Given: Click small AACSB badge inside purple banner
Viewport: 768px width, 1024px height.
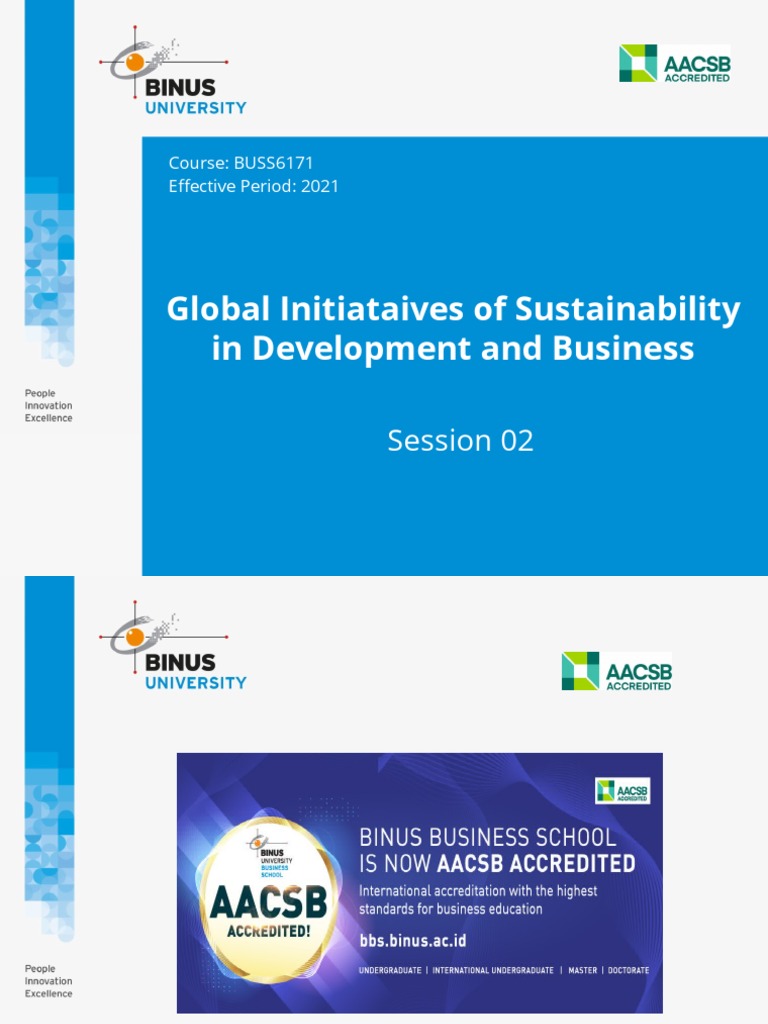Looking at the screenshot, I should [622, 790].
